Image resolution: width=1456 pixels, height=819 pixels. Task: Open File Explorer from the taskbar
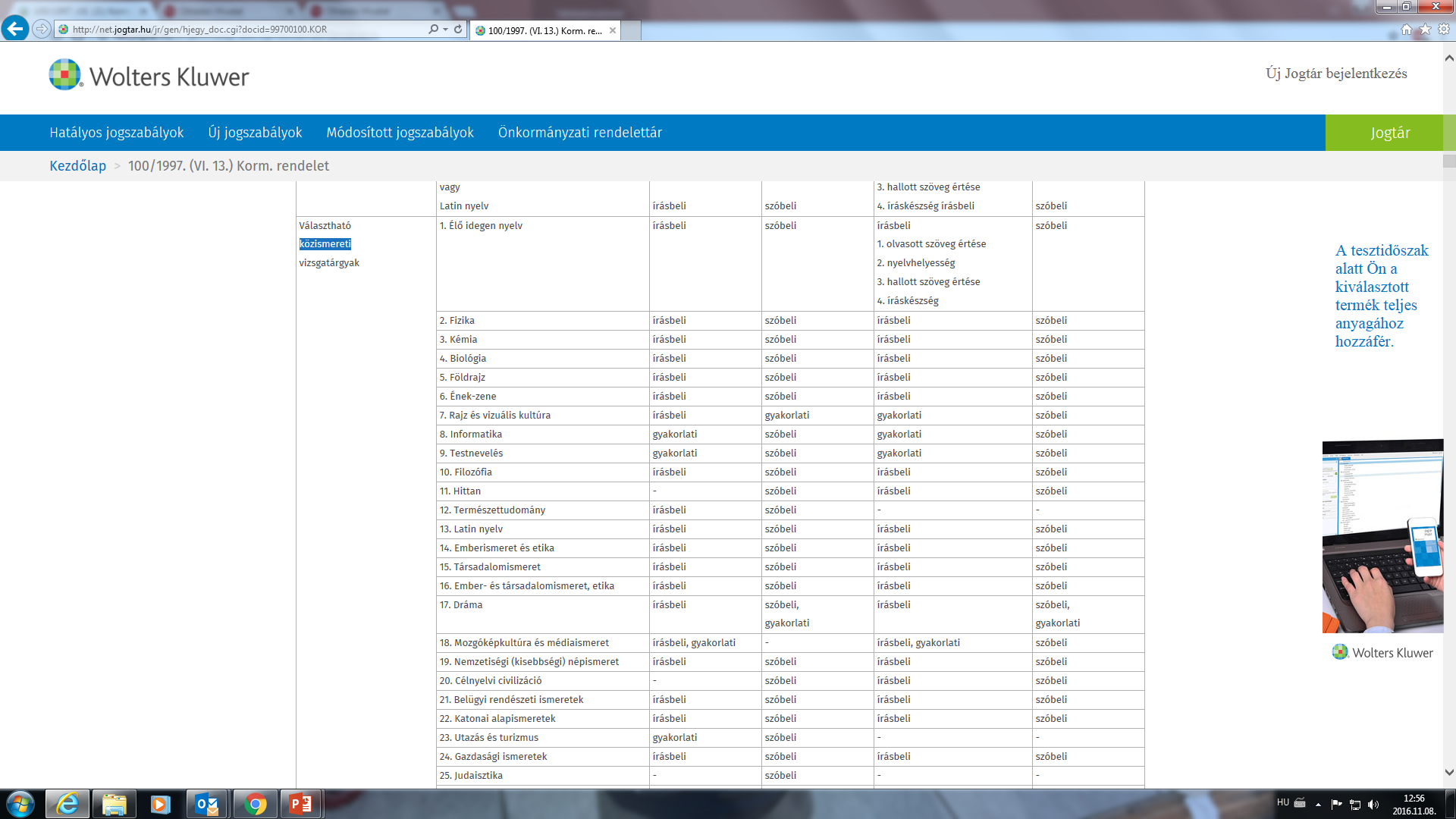tap(114, 804)
